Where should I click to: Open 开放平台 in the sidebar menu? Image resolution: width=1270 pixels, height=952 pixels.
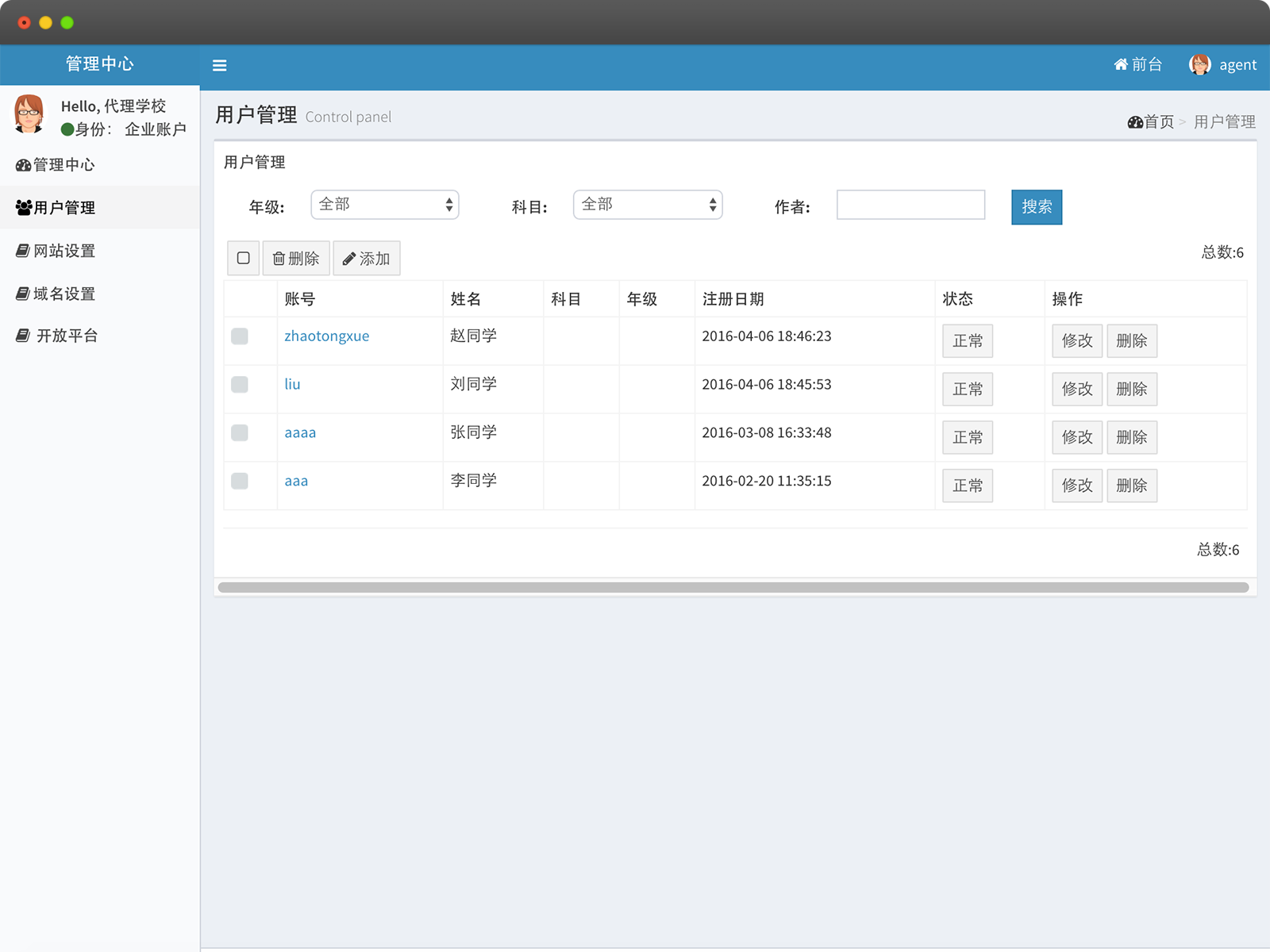[x=66, y=336]
